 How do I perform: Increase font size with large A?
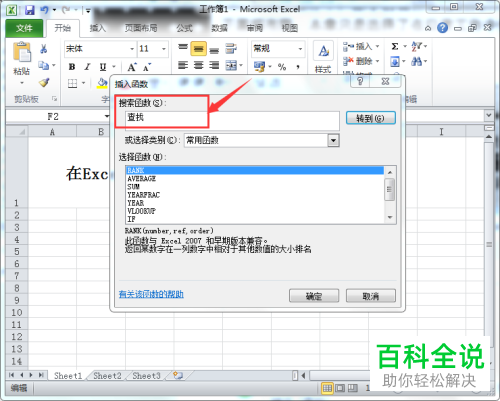point(132,67)
